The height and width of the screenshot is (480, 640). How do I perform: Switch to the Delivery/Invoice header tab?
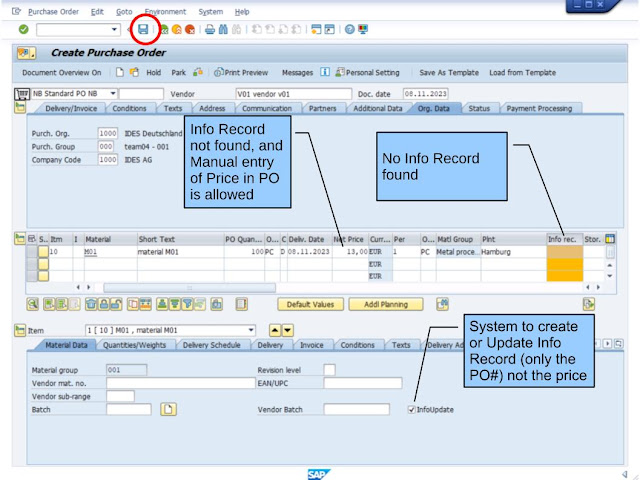point(71,109)
